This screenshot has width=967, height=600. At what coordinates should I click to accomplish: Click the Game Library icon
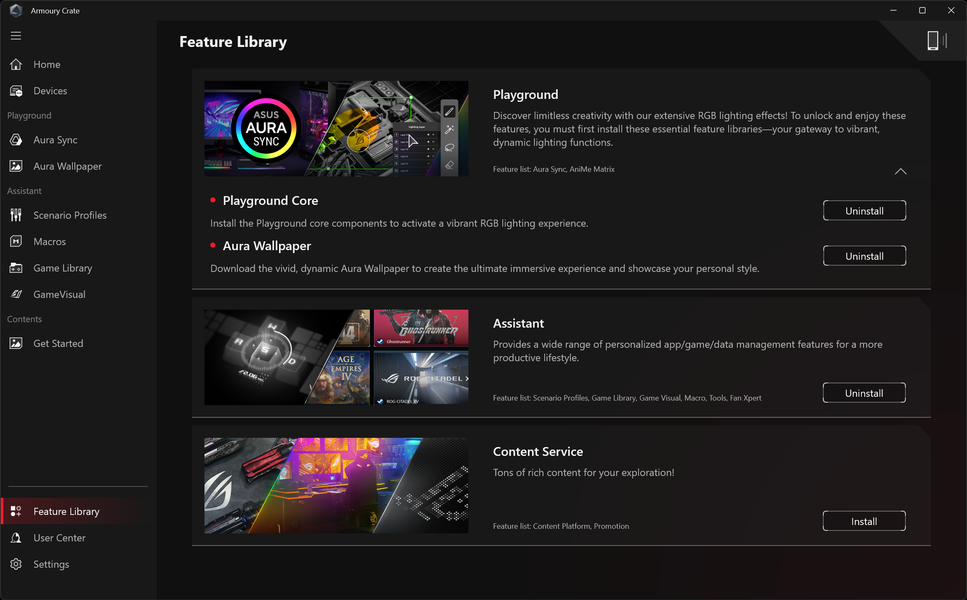(16, 268)
